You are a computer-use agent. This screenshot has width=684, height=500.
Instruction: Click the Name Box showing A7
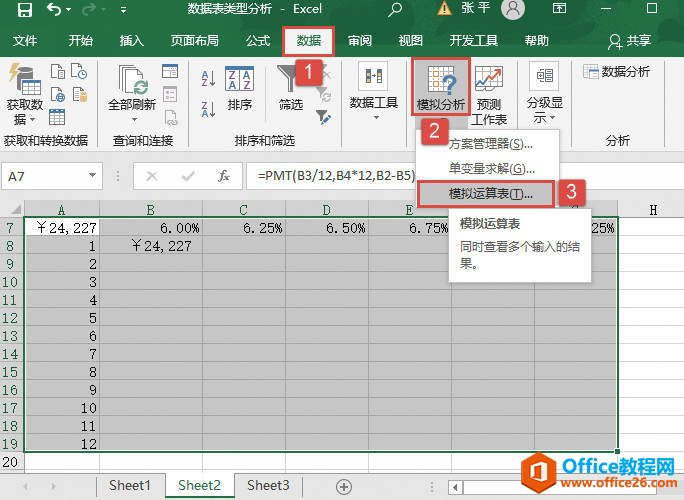51,176
